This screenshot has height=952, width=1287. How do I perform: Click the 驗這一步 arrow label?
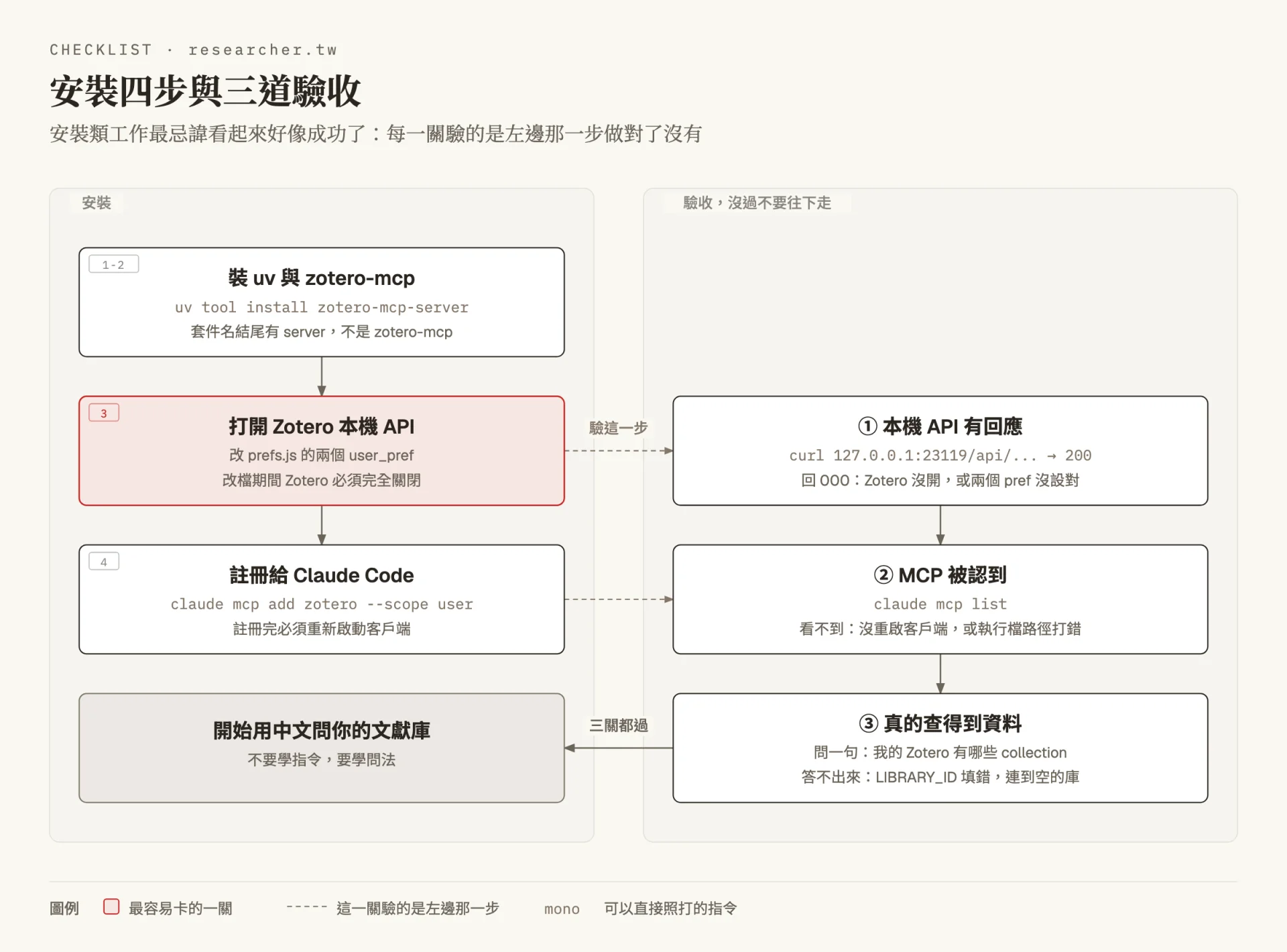tap(619, 428)
